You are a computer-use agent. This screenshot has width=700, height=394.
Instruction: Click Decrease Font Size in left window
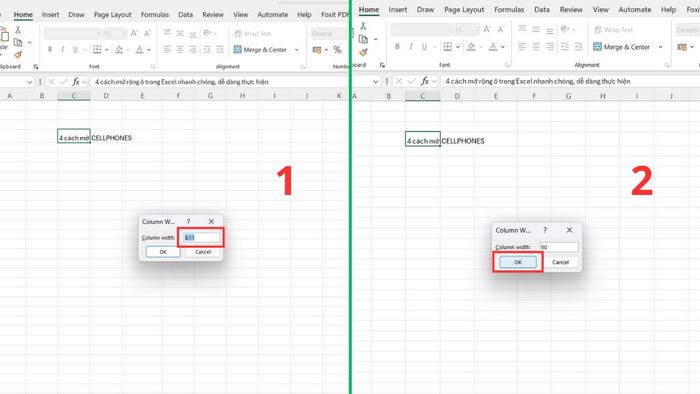(x=147, y=33)
